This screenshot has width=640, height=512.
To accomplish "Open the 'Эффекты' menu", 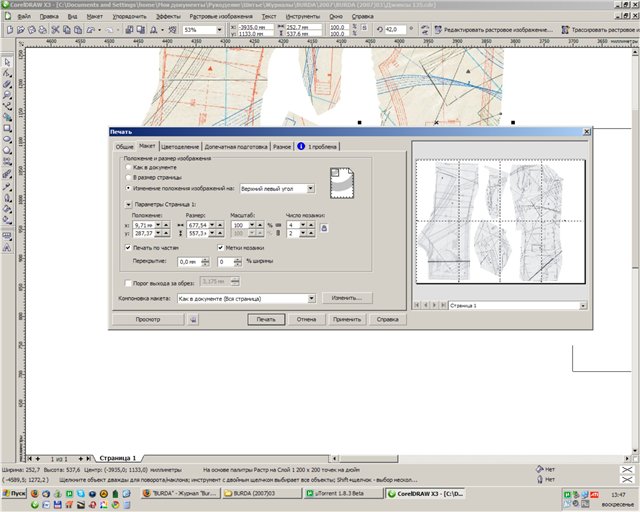I will coord(168,18).
